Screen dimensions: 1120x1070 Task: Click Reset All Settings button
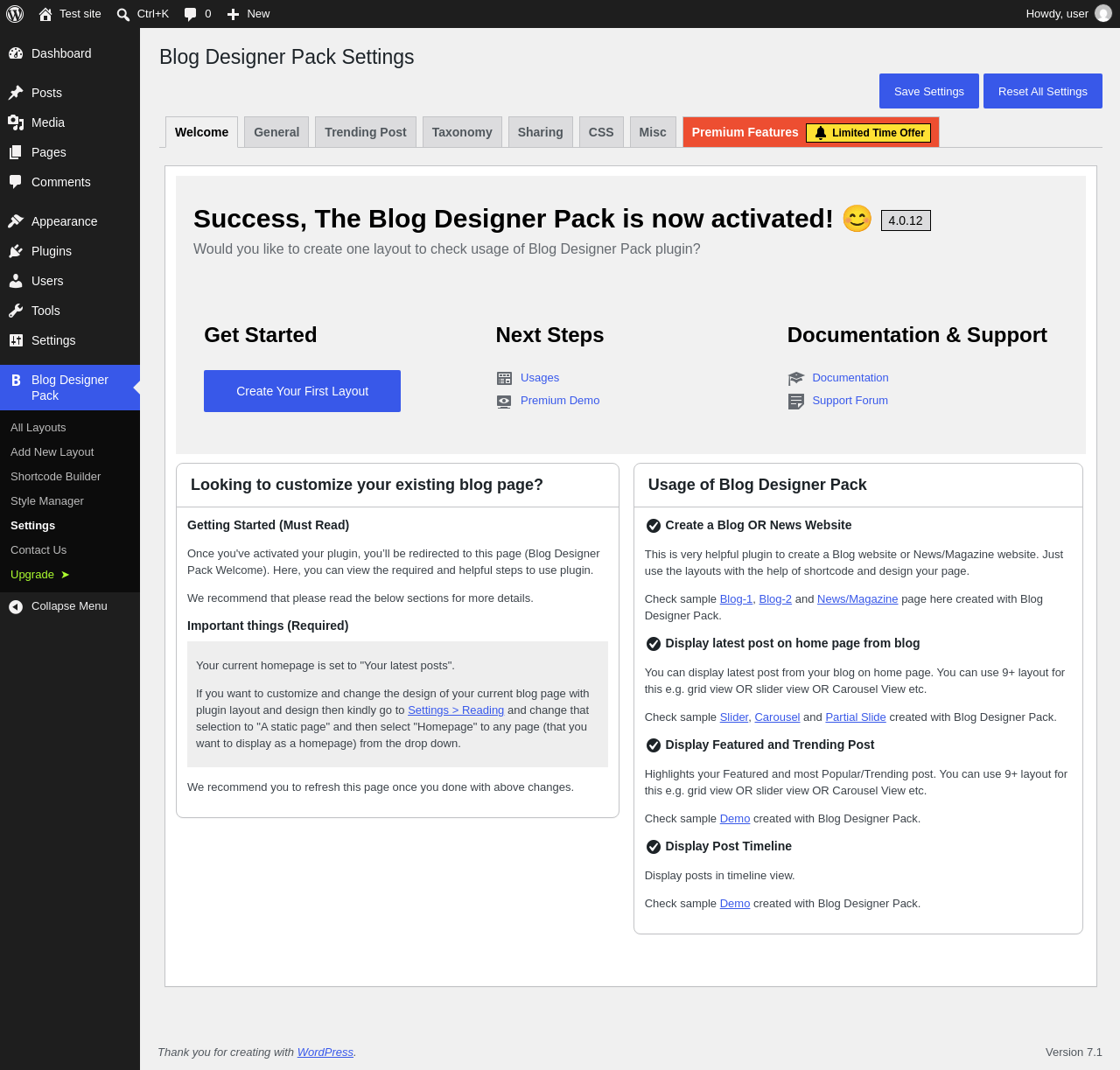(x=1043, y=91)
